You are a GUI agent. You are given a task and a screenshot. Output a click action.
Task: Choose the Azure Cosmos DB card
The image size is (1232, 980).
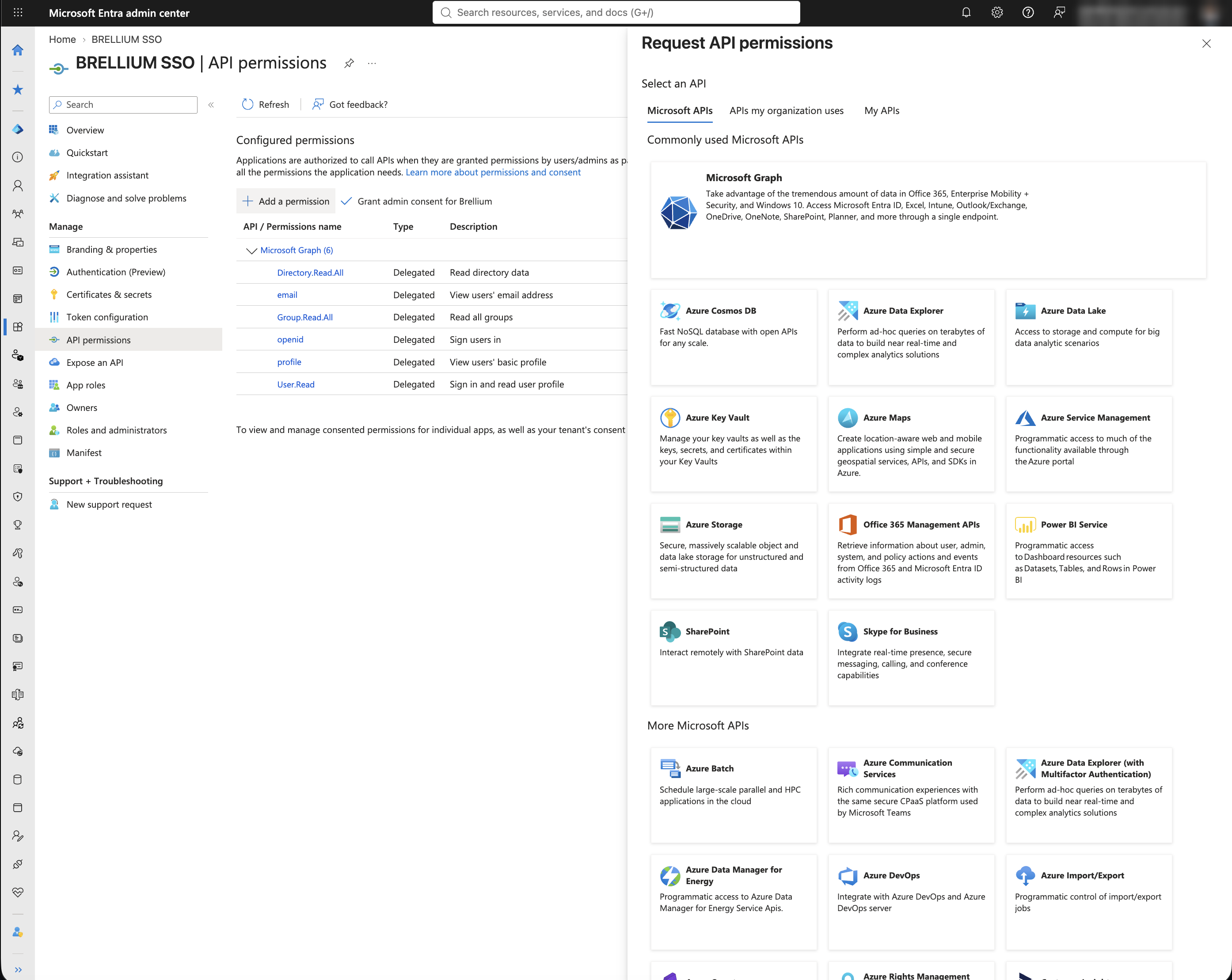click(x=734, y=337)
